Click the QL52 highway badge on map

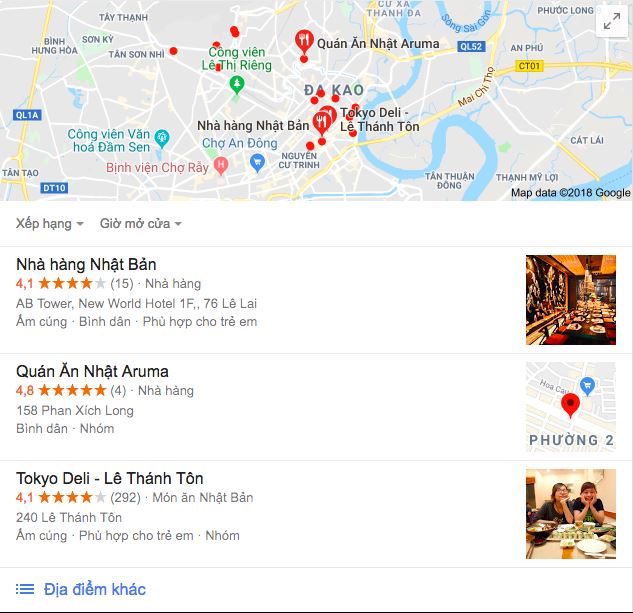tap(471, 46)
